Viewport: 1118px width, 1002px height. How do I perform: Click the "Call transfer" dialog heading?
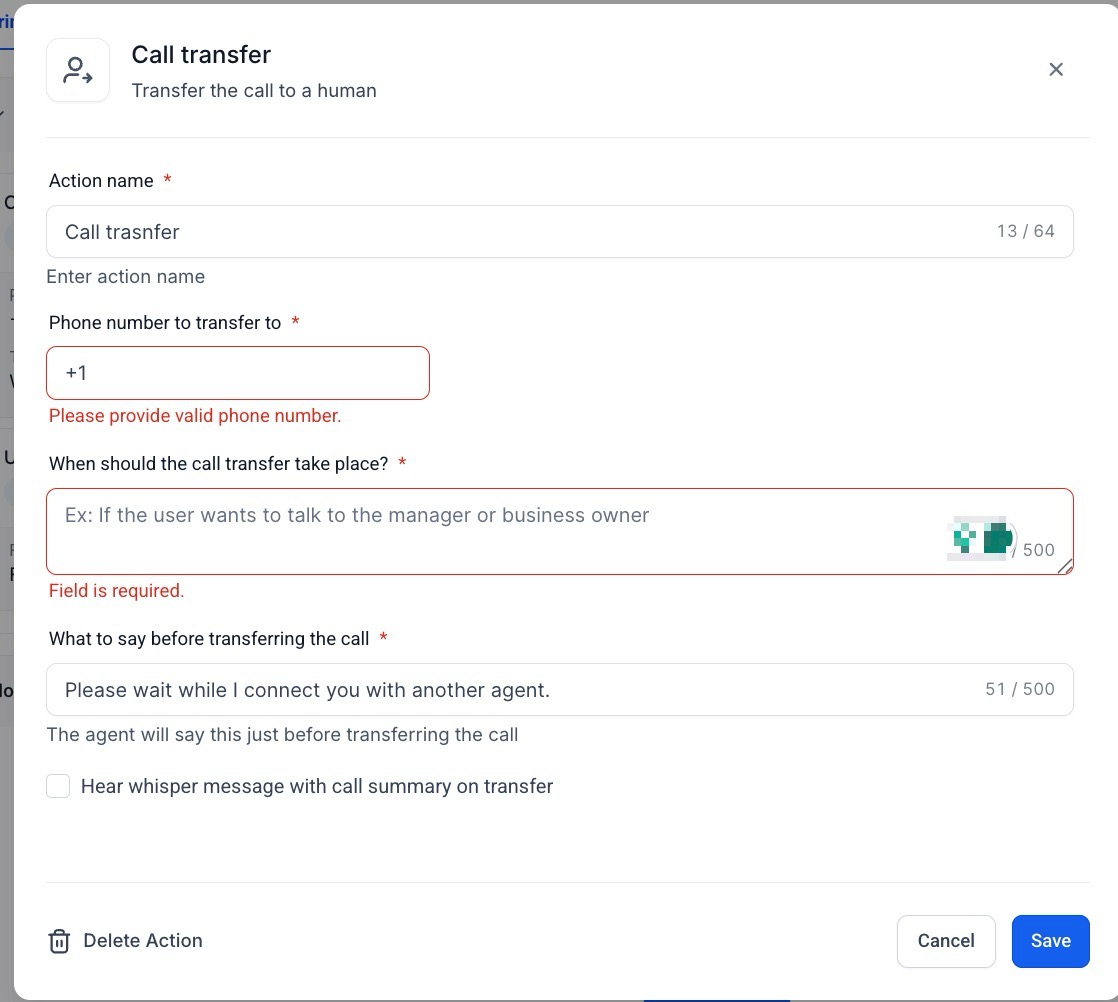point(201,55)
